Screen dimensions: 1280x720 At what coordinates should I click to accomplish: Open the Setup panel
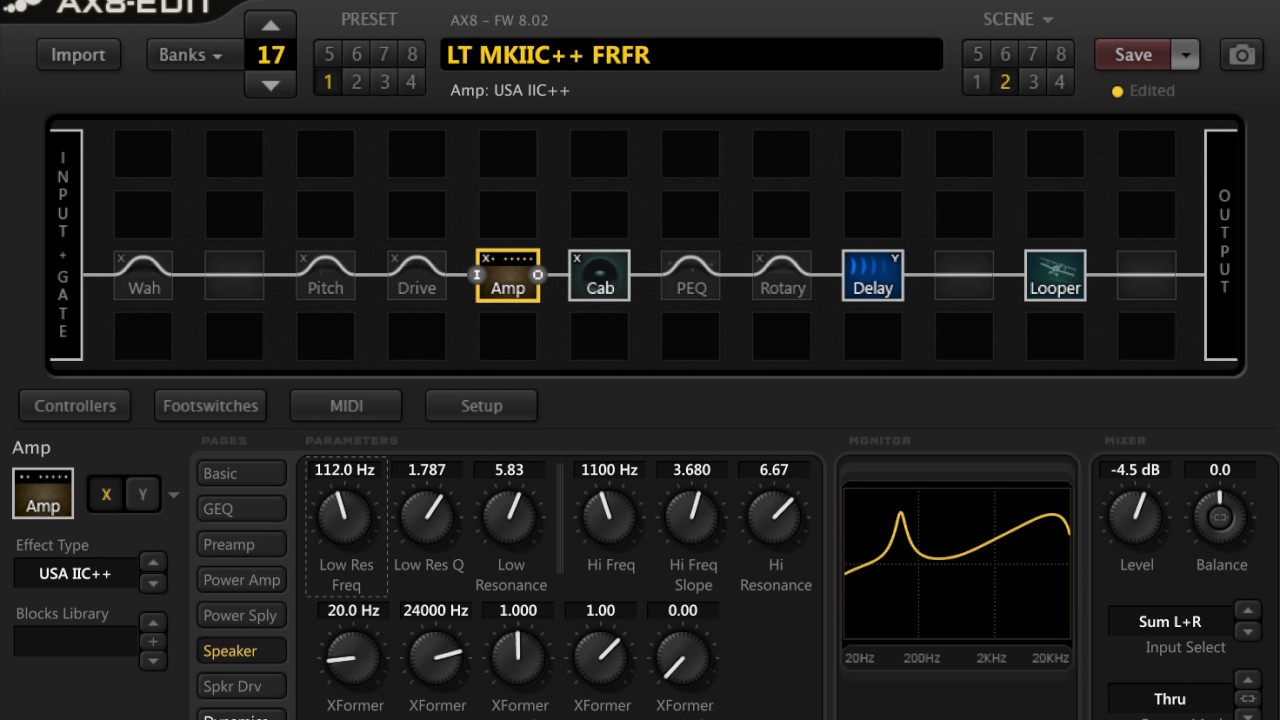pyautogui.click(x=481, y=406)
